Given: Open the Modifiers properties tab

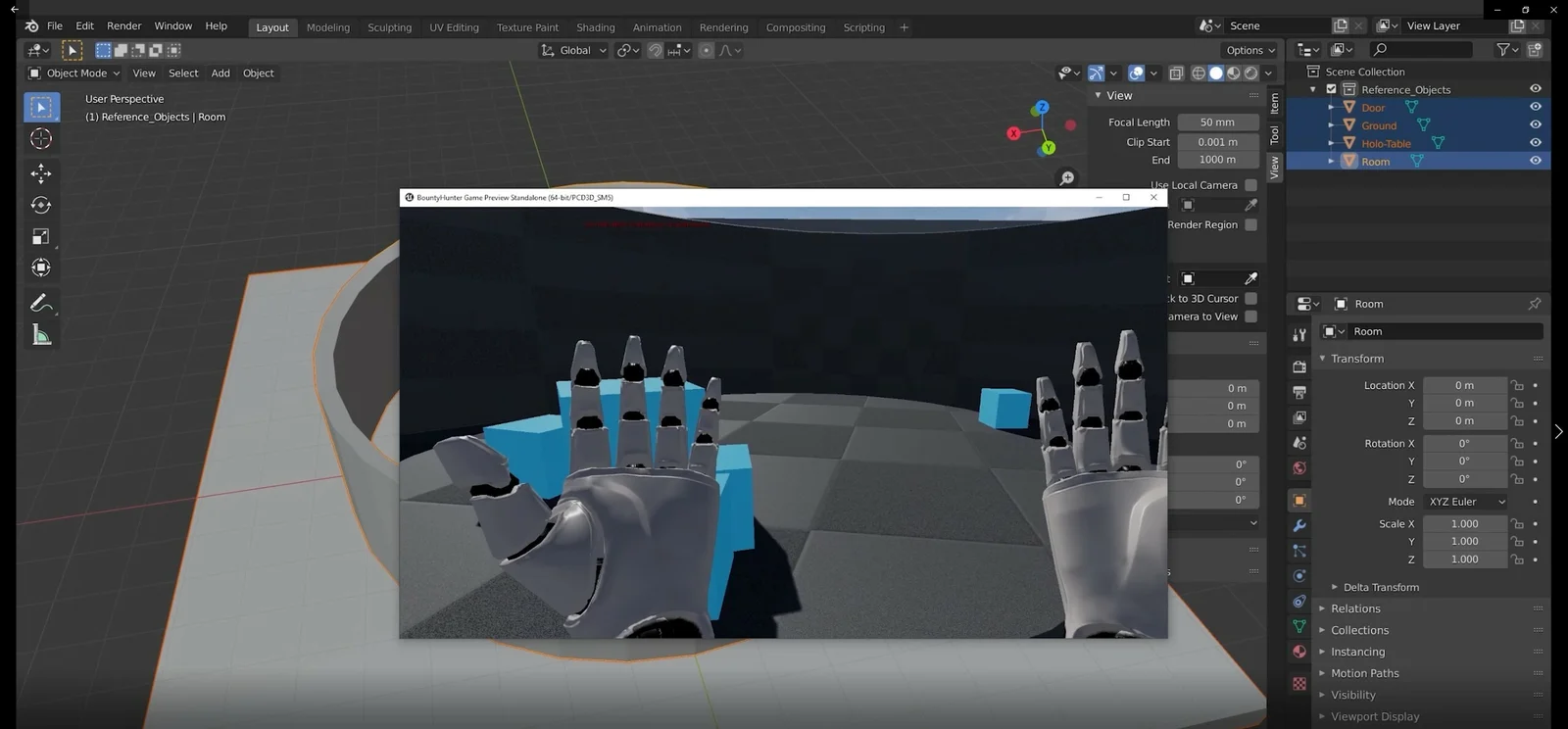Looking at the screenshot, I should click(x=1299, y=525).
